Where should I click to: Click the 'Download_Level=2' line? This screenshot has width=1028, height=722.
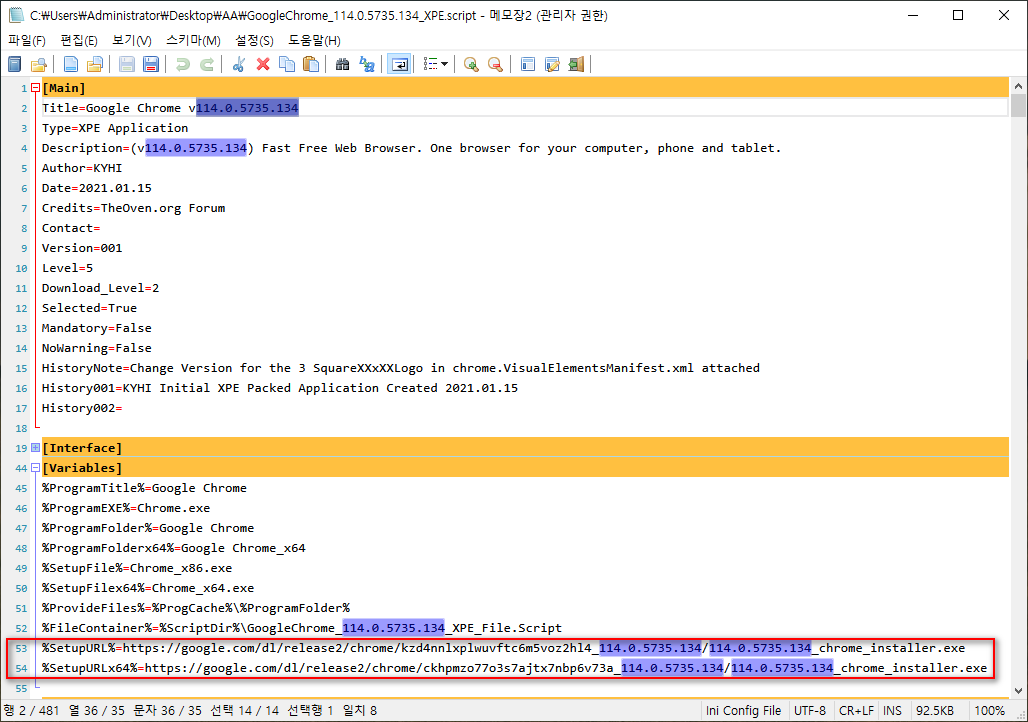point(100,288)
